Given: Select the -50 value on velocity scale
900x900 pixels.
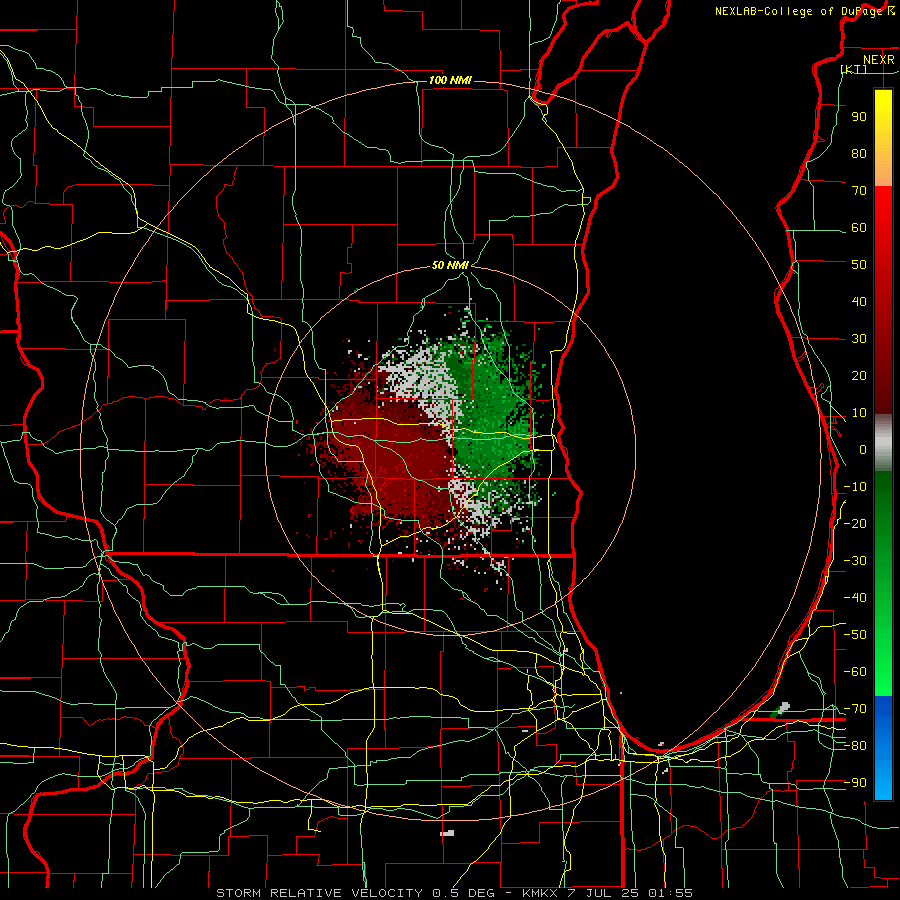Looking at the screenshot, I should (x=855, y=635).
